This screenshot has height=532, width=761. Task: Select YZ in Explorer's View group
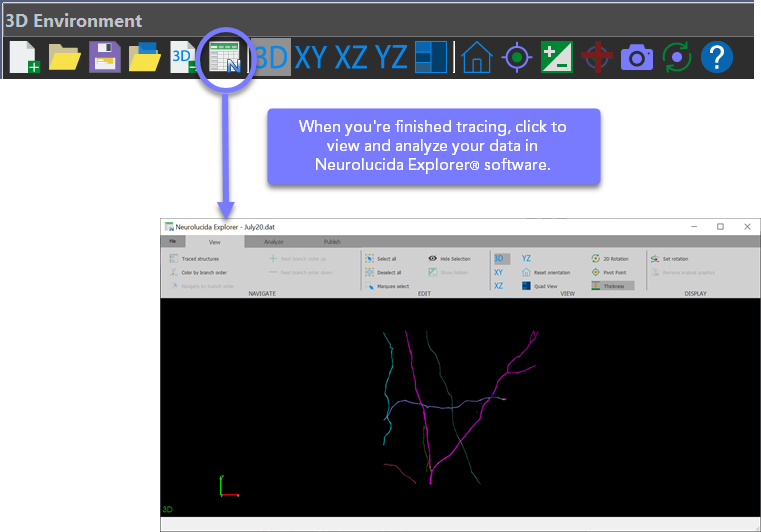(527, 258)
